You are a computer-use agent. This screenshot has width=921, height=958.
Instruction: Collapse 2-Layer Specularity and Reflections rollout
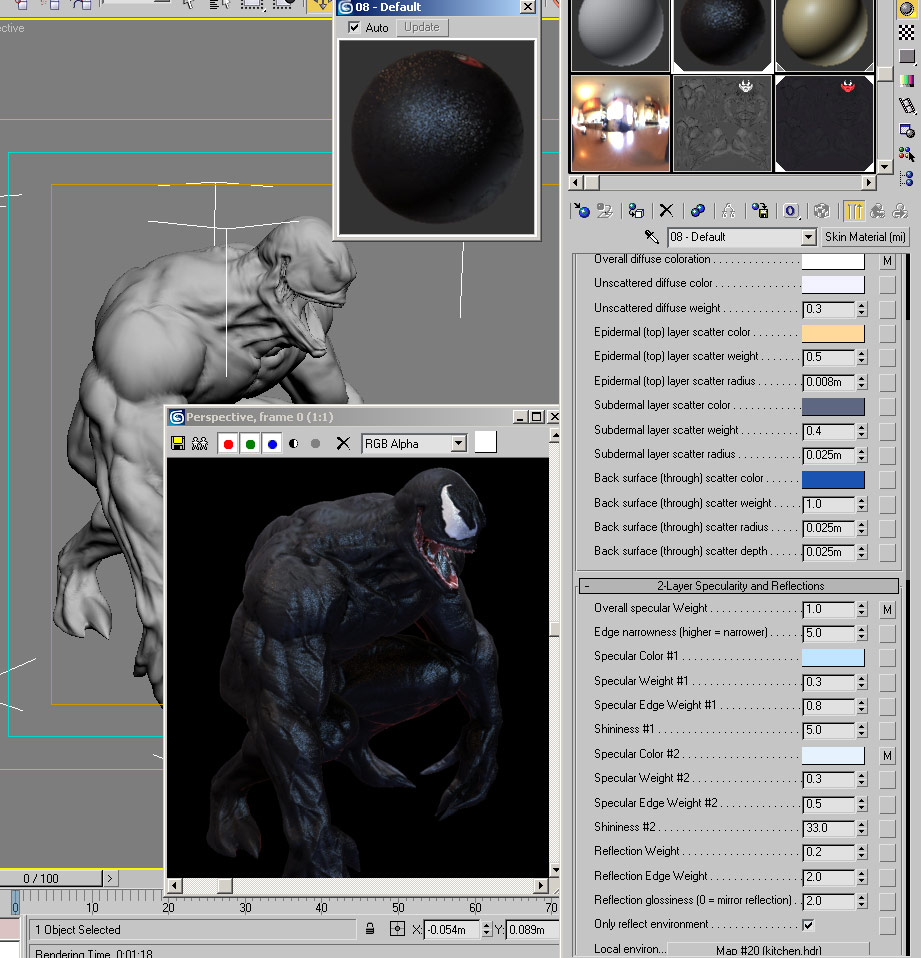[738, 586]
